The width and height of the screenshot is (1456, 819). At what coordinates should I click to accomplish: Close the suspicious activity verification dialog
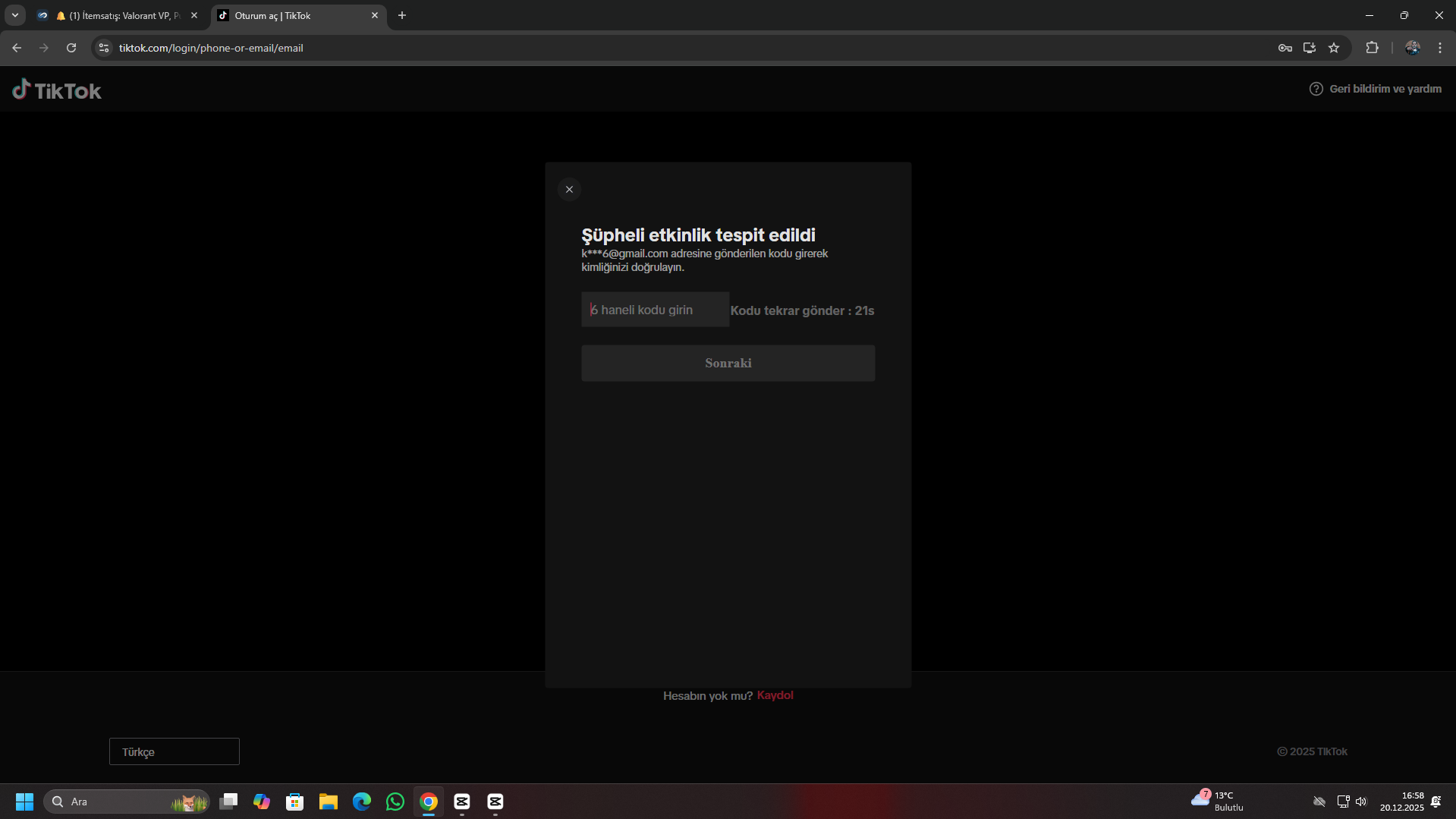pyautogui.click(x=569, y=189)
